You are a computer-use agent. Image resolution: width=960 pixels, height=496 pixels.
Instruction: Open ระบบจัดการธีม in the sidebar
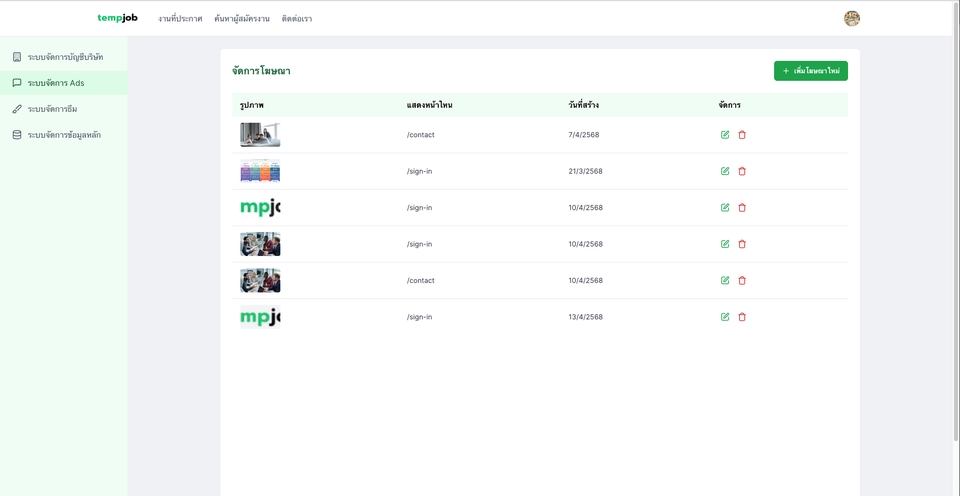pyautogui.click(x=64, y=109)
